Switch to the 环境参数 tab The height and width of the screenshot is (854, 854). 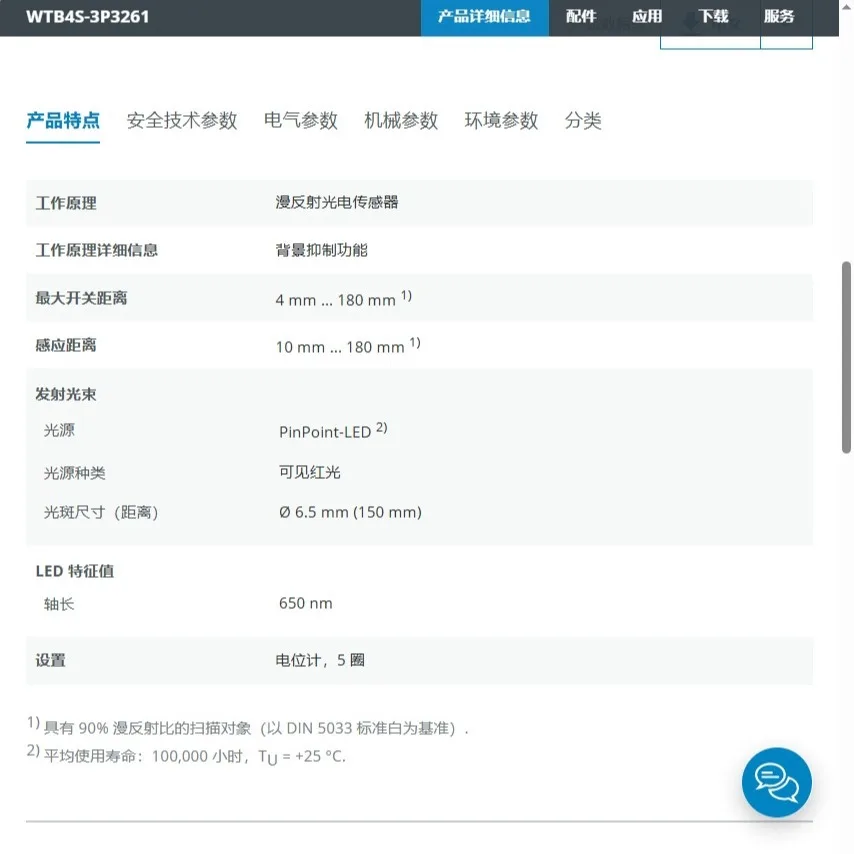coord(501,121)
